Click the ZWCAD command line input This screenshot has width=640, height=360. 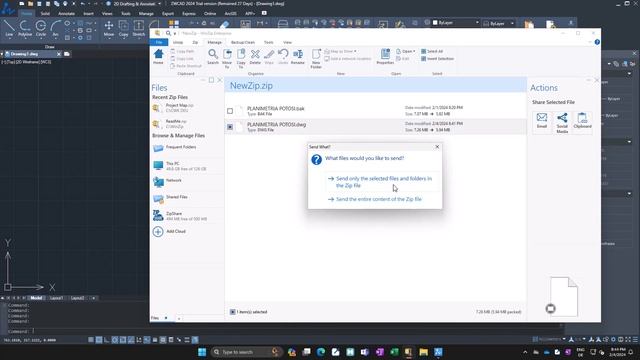[286, 331]
